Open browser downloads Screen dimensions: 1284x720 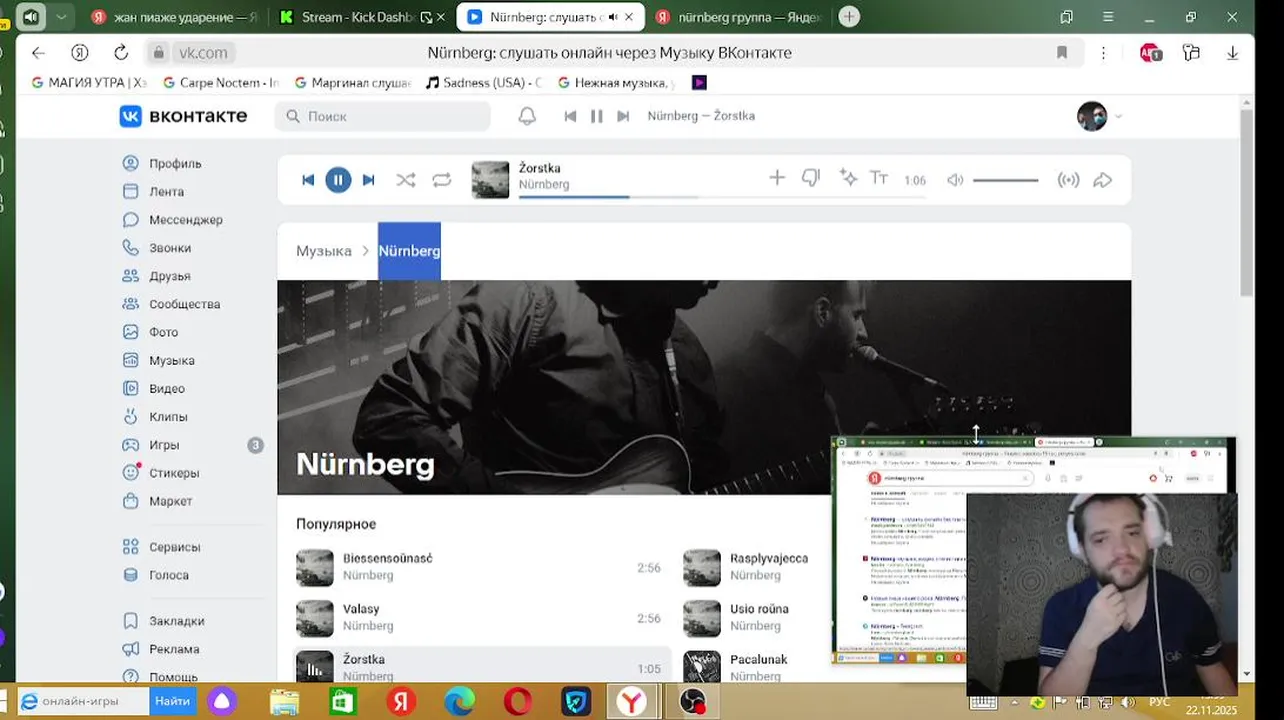click(x=1233, y=53)
